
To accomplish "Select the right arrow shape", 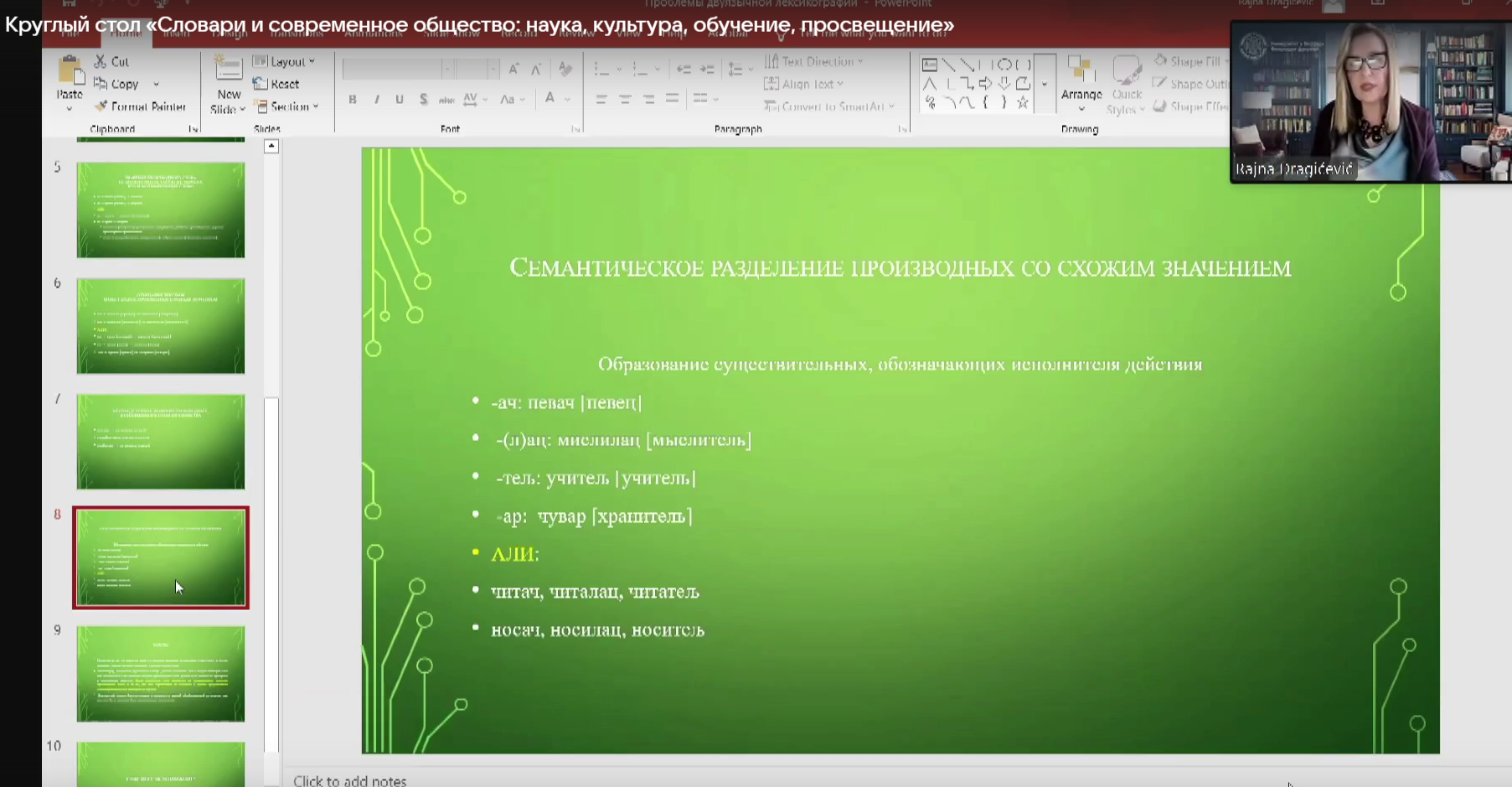I will click(985, 84).
